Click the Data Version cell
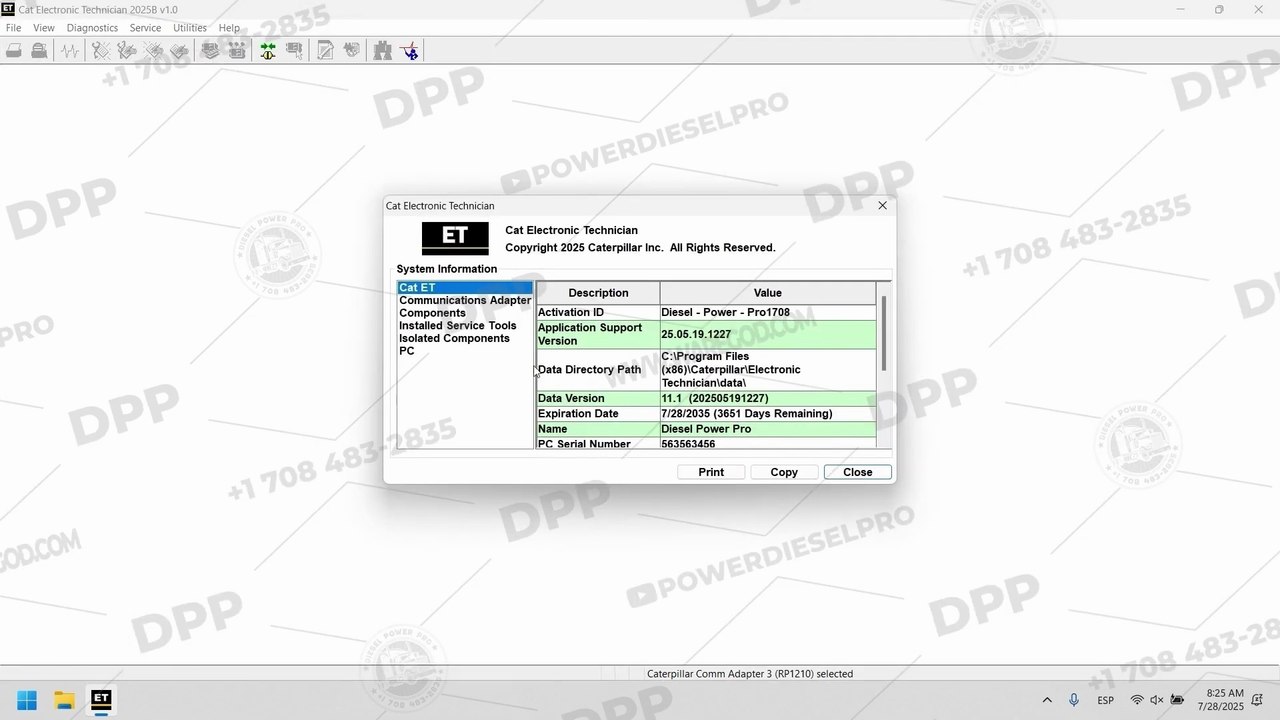Image resolution: width=1280 pixels, height=720 pixels. [x=598, y=399]
